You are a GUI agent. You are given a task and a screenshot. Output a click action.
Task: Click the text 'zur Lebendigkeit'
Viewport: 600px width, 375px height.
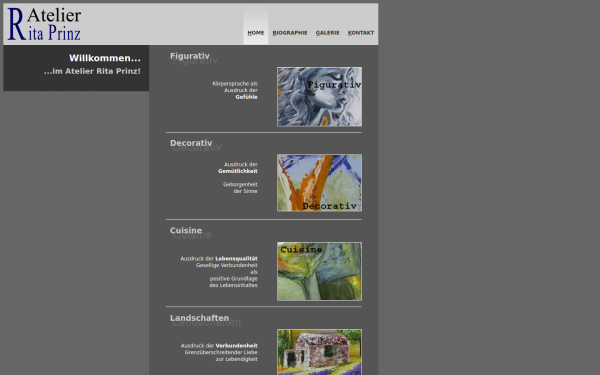(236, 359)
